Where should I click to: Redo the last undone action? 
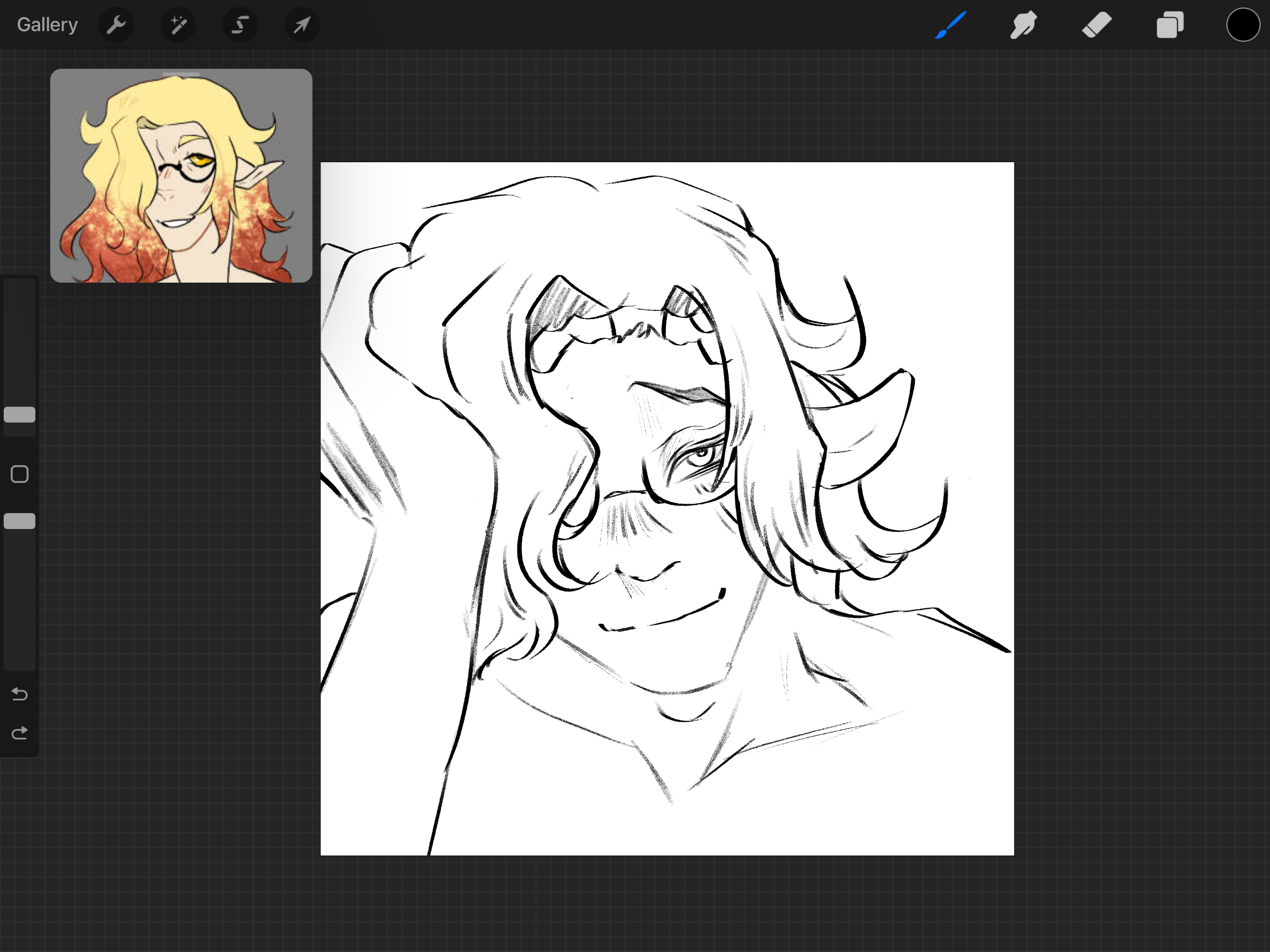pos(20,733)
